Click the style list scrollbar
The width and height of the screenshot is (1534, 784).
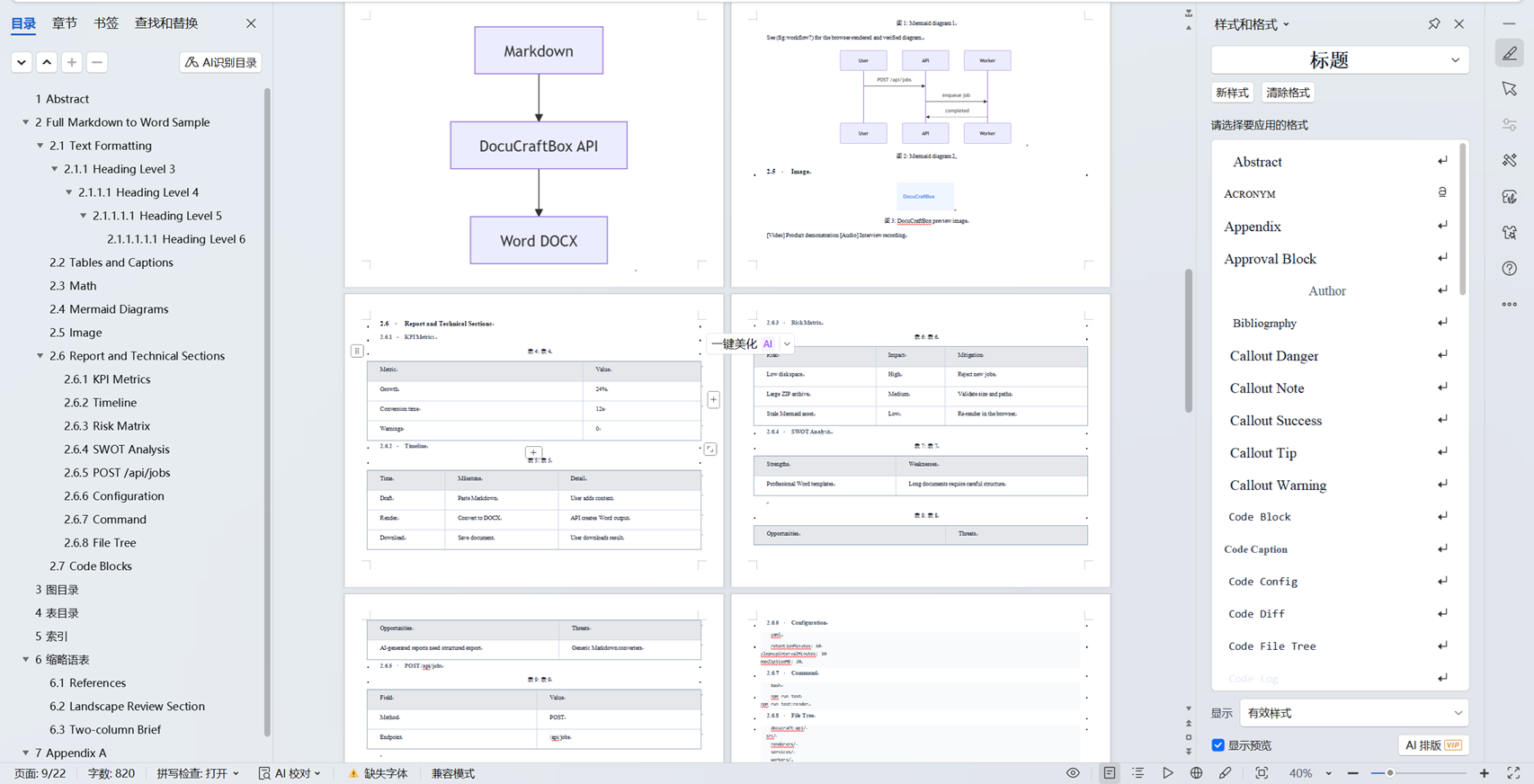(1463, 218)
